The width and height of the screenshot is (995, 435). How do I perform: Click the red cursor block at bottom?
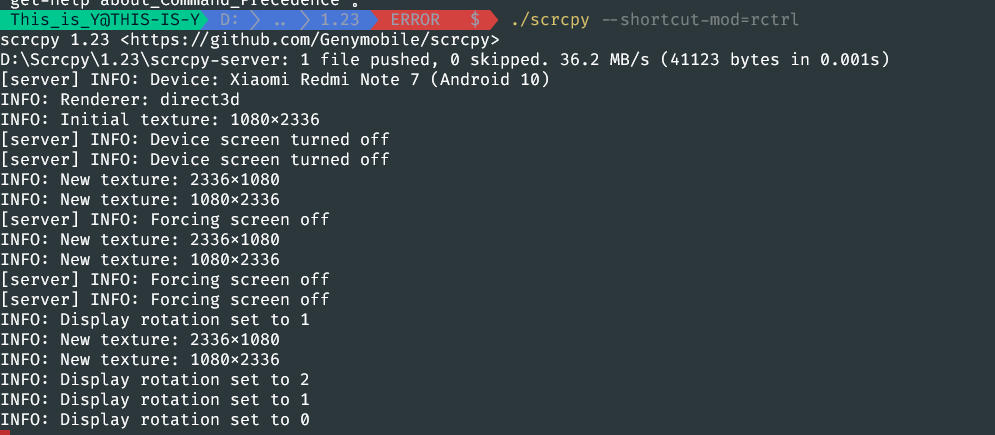pos(5,432)
